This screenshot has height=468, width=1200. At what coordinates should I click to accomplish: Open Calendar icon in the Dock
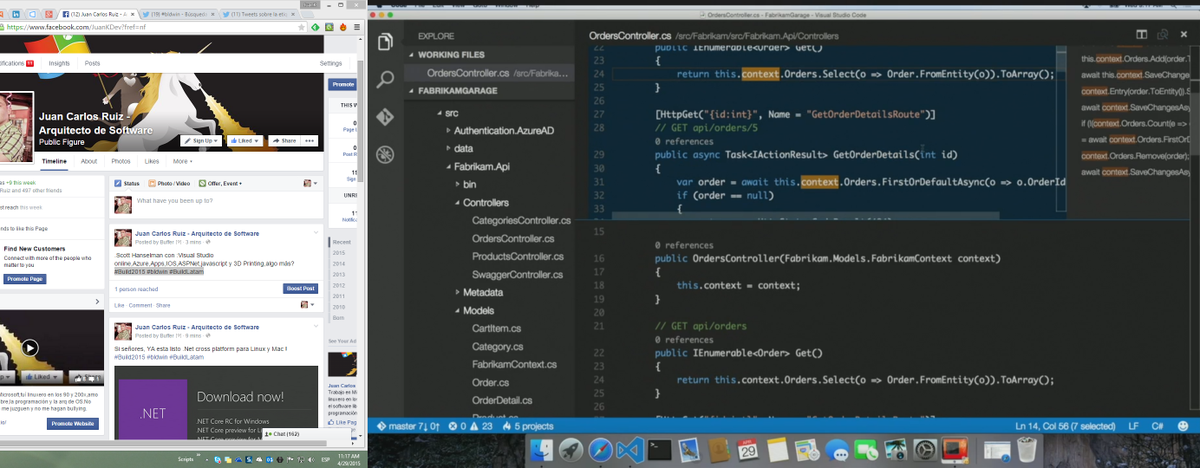[x=748, y=452]
